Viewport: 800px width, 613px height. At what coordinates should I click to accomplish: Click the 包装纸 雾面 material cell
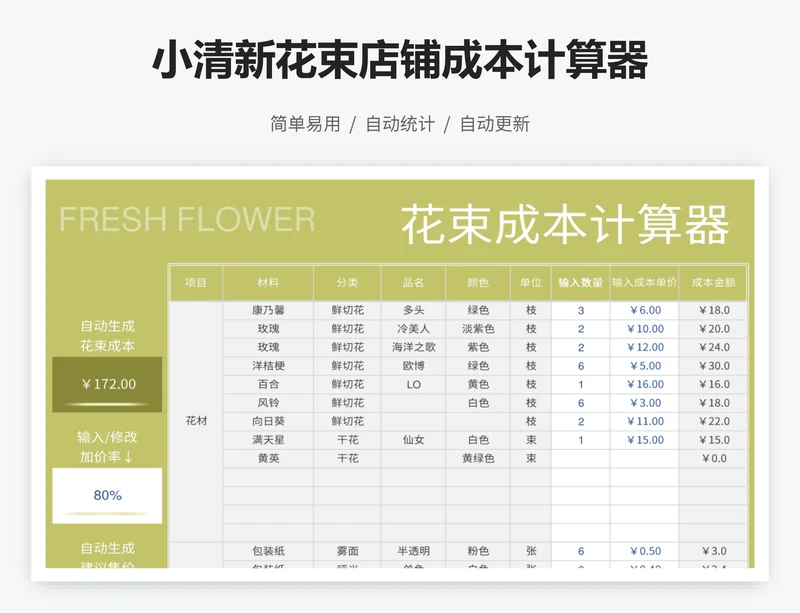click(268, 551)
